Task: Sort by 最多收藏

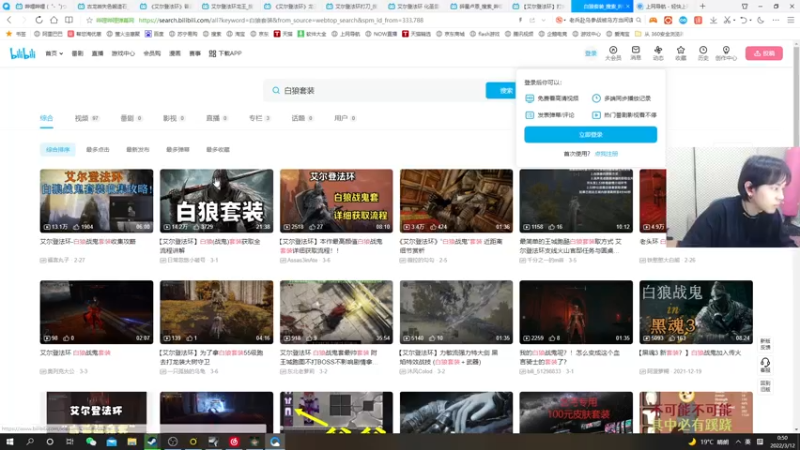Action: tap(218, 149)
